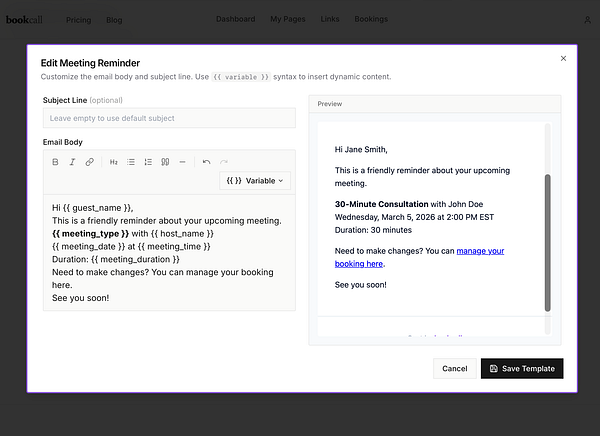Open the Pricing page

tap(78, 20)
